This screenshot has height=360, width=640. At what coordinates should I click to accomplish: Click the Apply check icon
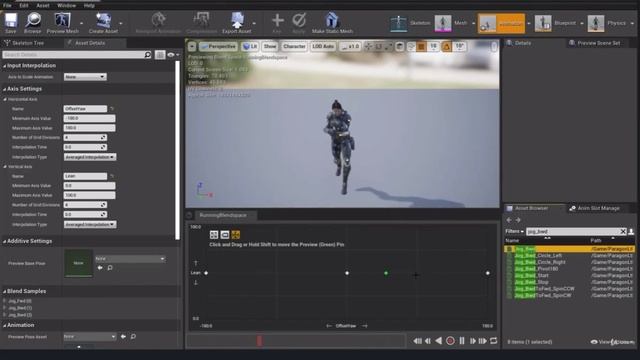299,22
